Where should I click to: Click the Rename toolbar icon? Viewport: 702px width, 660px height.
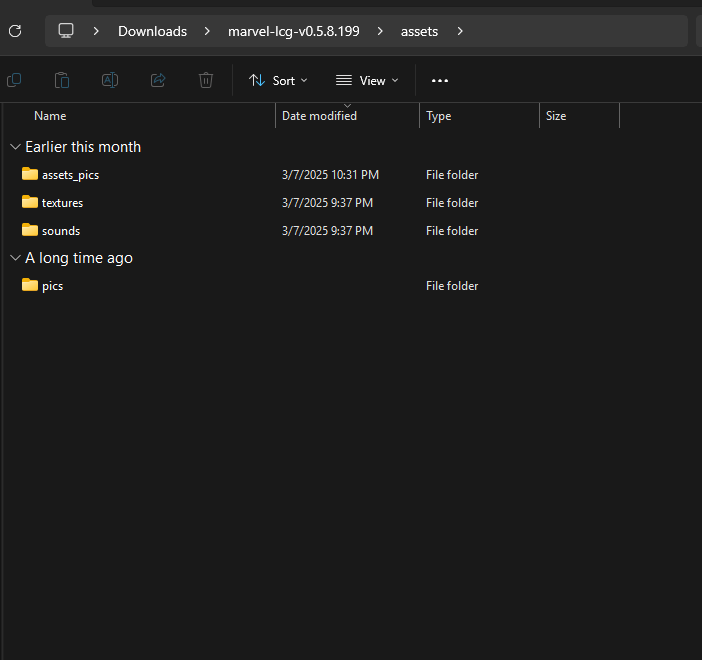point(110,80)
